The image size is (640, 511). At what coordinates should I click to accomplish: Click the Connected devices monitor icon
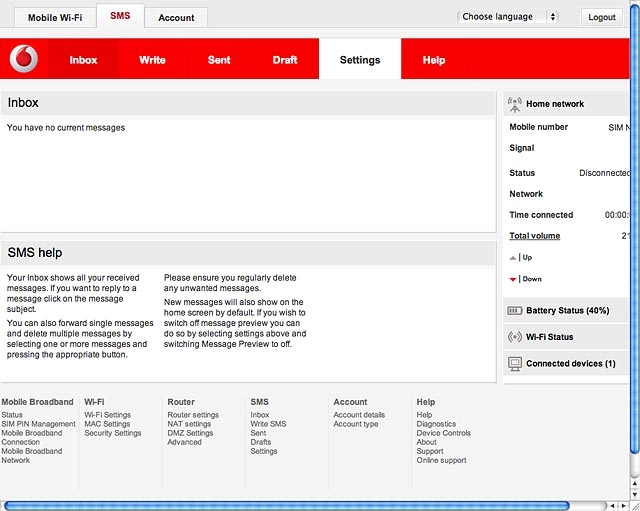click(x=515, y=364)
